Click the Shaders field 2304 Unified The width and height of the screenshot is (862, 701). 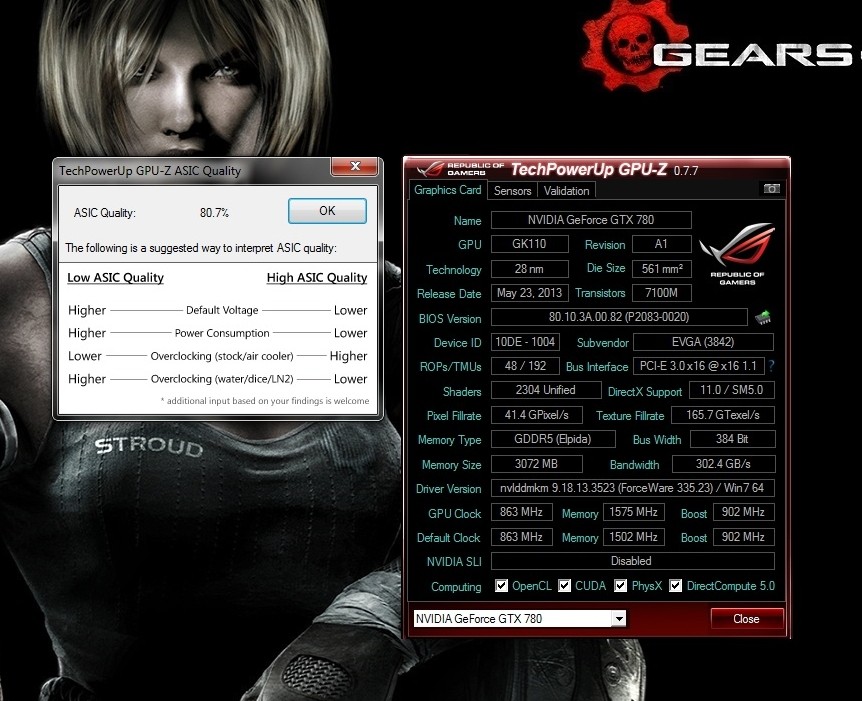point(546,390)
